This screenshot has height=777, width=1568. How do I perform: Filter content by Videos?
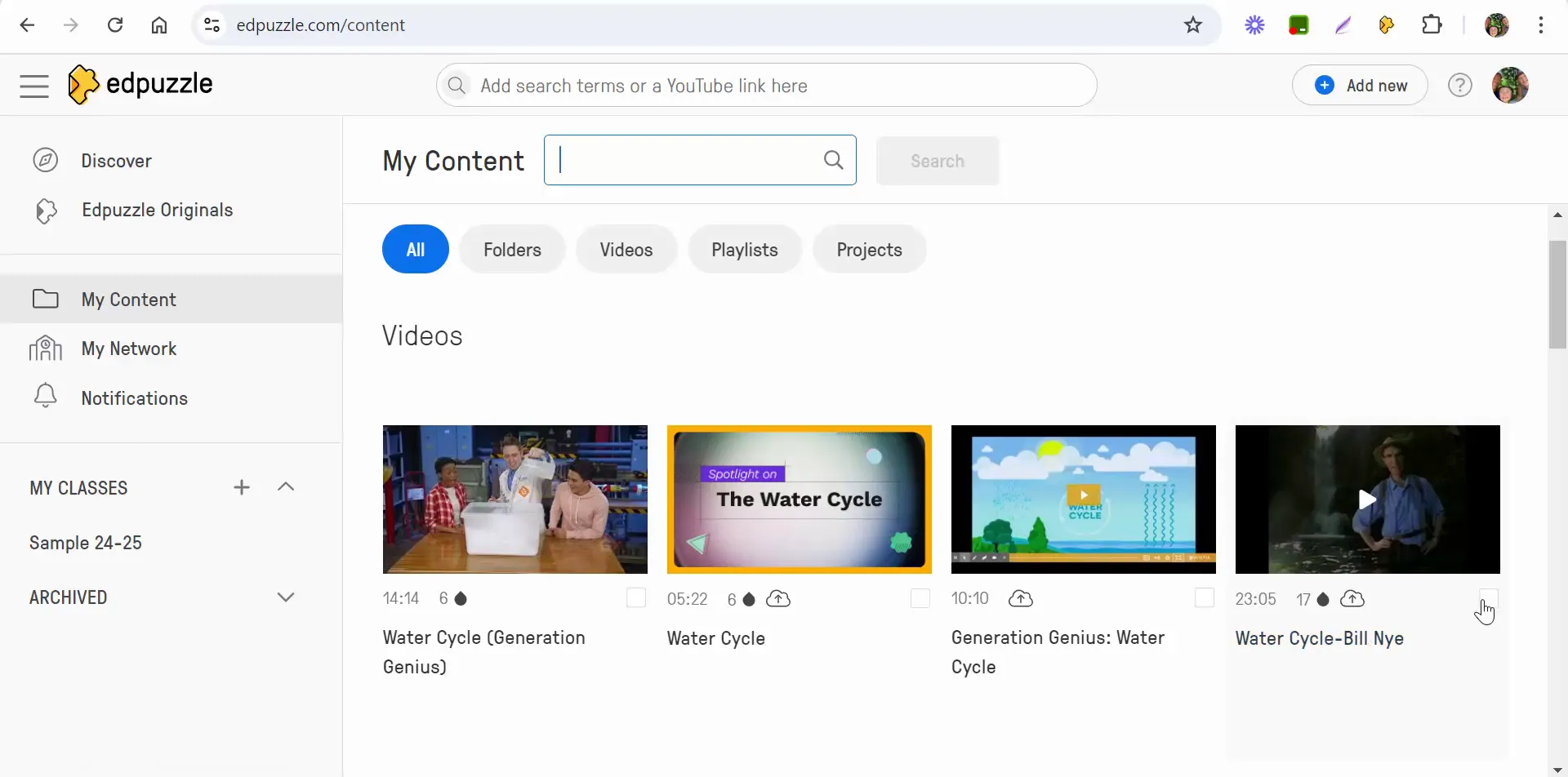(626, 249)
